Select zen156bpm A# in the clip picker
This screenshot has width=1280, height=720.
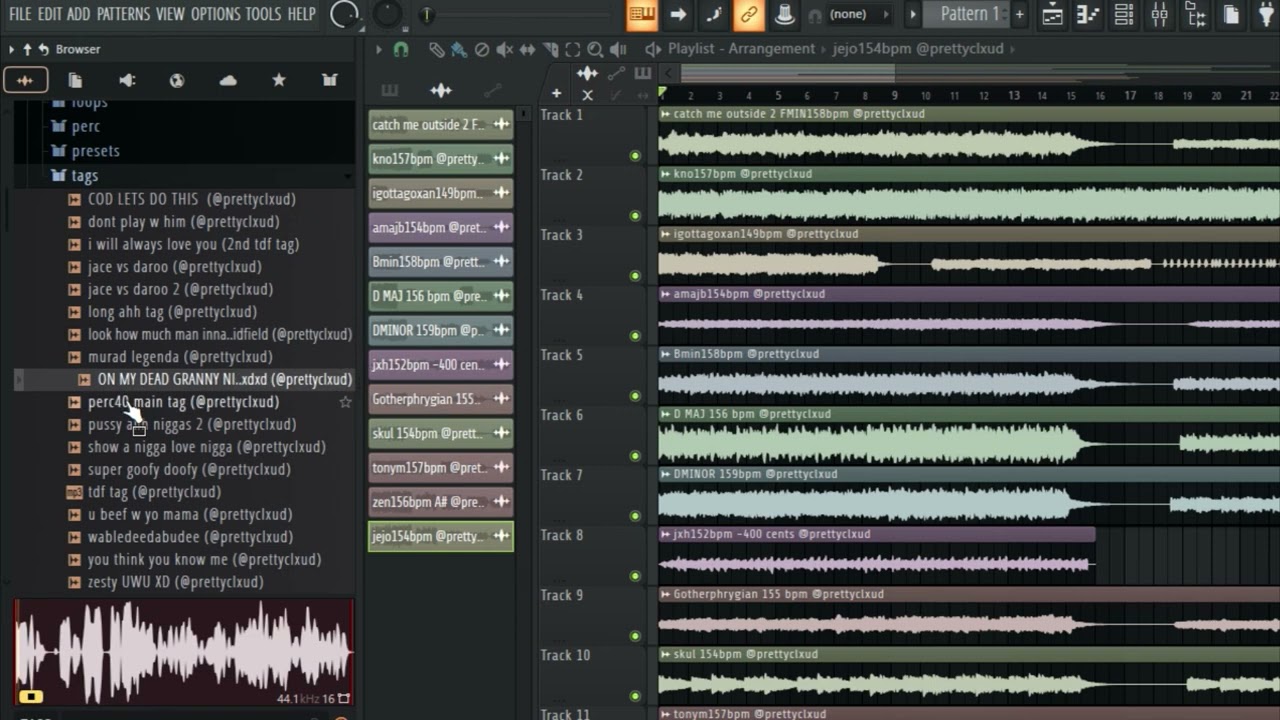(x=440, y=502)
